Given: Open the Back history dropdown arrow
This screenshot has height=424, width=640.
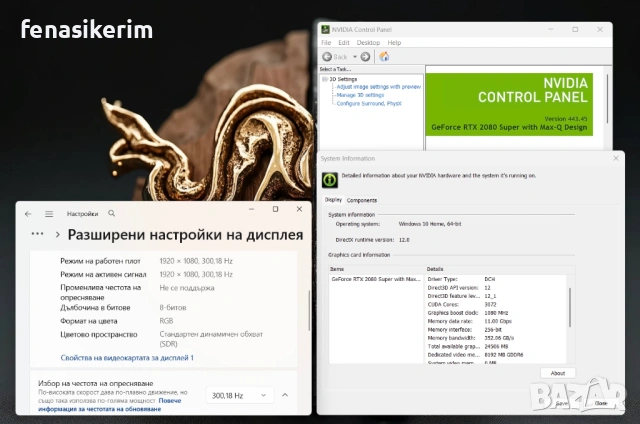Looking at the screenshot, I should 355,57.
